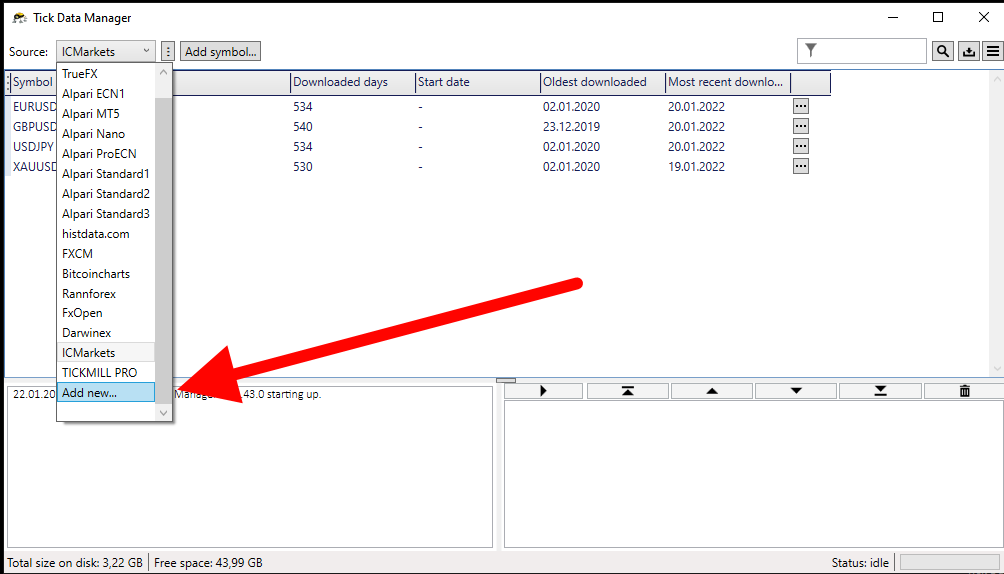Open the ellipsis button for XAUUSD row
The image size is (1004, 574).
coord(800,166)
